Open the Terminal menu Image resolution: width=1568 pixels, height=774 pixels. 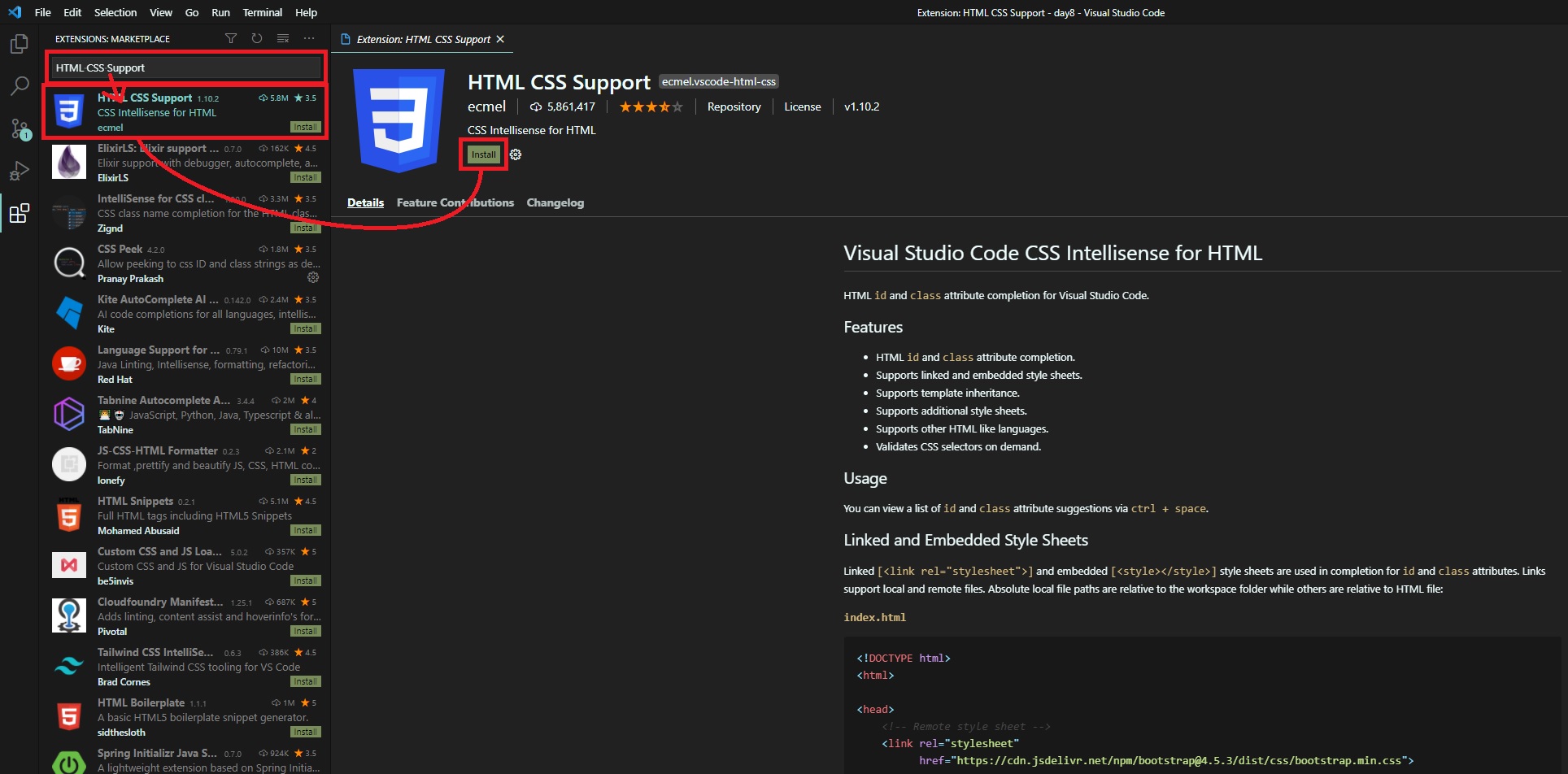pos(263,12)
